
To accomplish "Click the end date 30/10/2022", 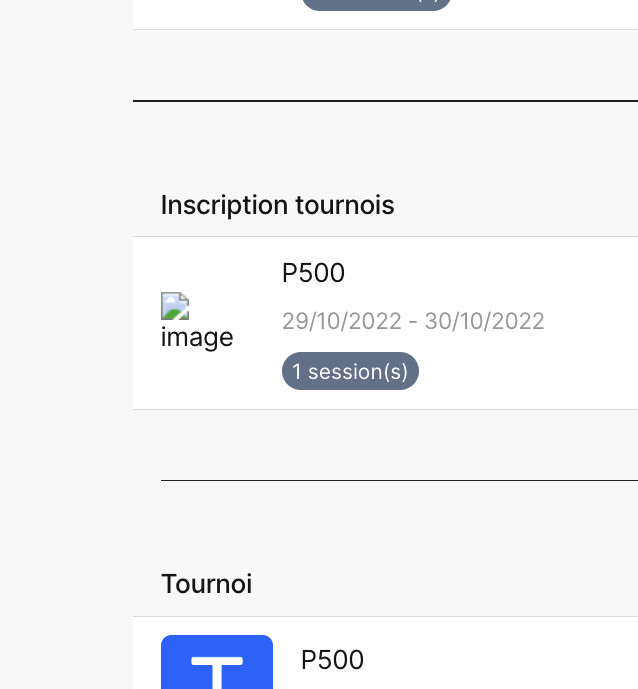I will click(484, 321).
